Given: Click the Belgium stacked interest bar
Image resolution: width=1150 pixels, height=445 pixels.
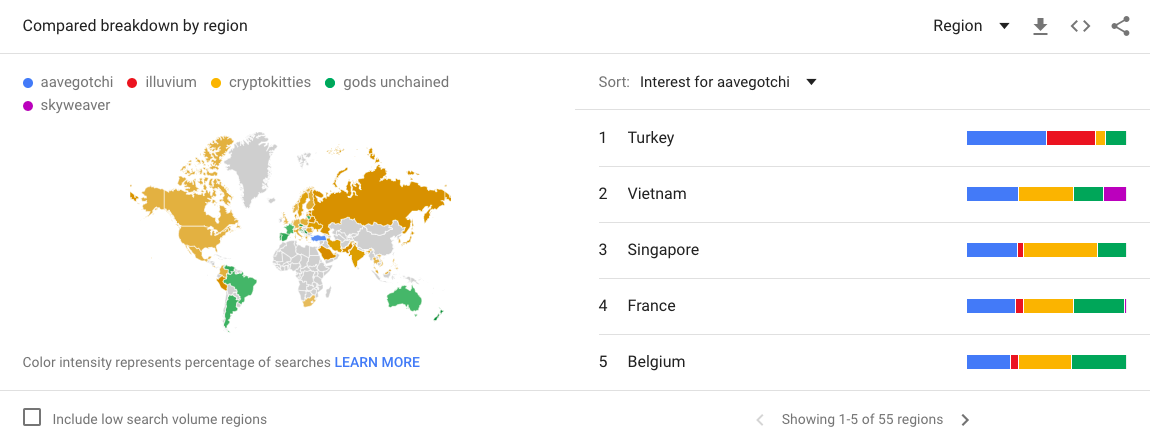Looking at the screenshot, I should click(1046, 362).
